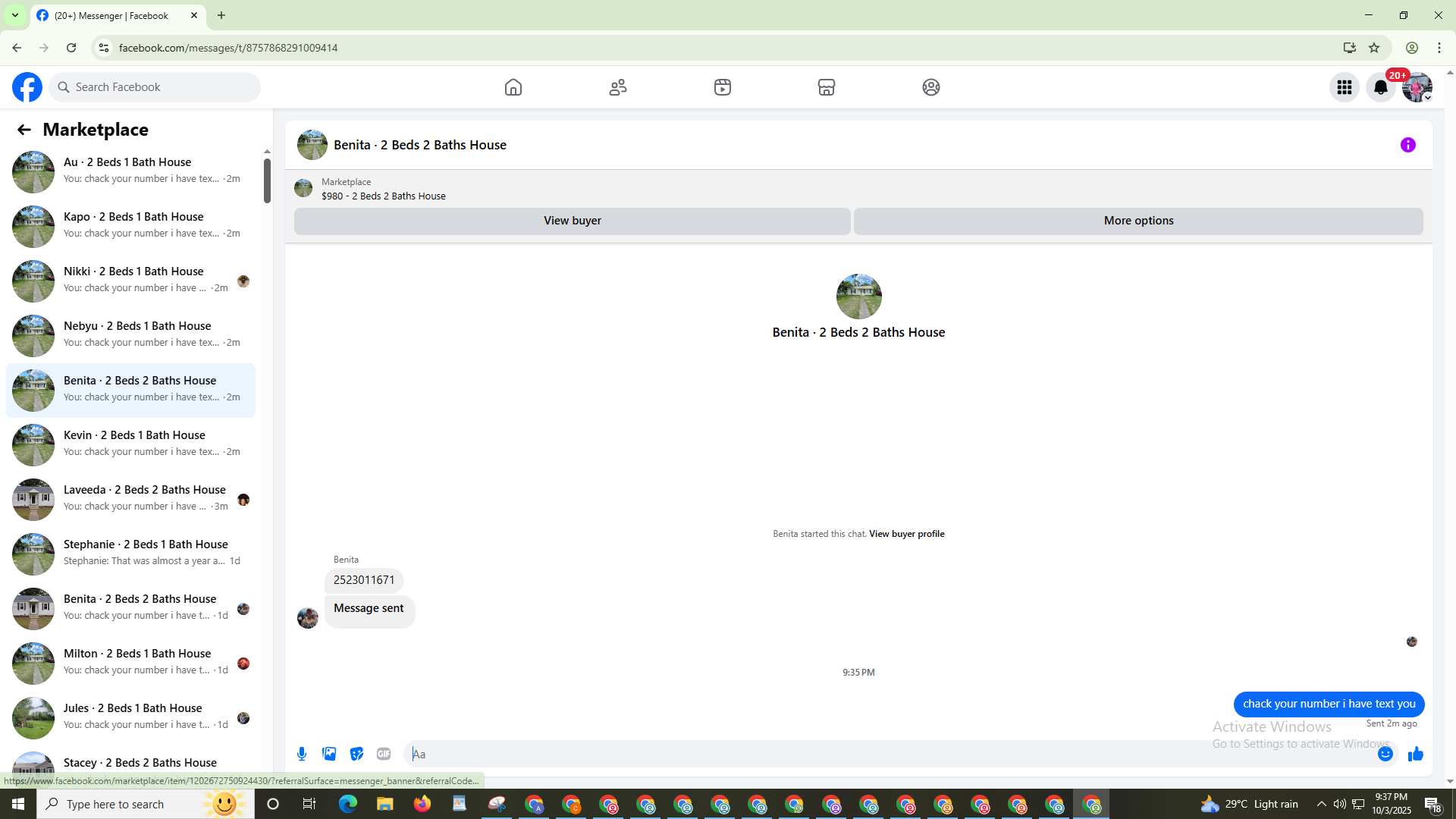Viewport: 1456px width, 819px height.
Task: Open Task View on the taskbar
Action: tap(309, 804)
